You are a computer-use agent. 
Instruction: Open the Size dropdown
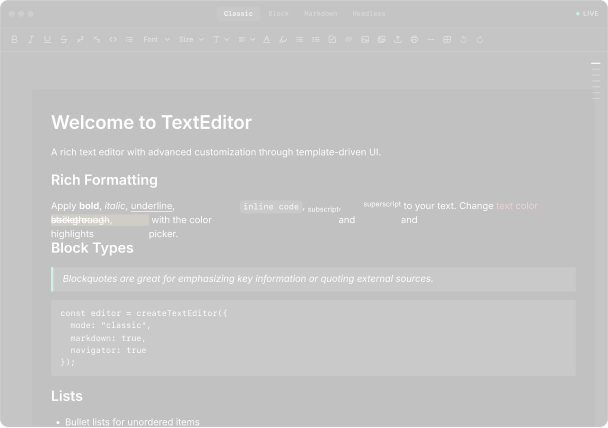coord(191,40)
